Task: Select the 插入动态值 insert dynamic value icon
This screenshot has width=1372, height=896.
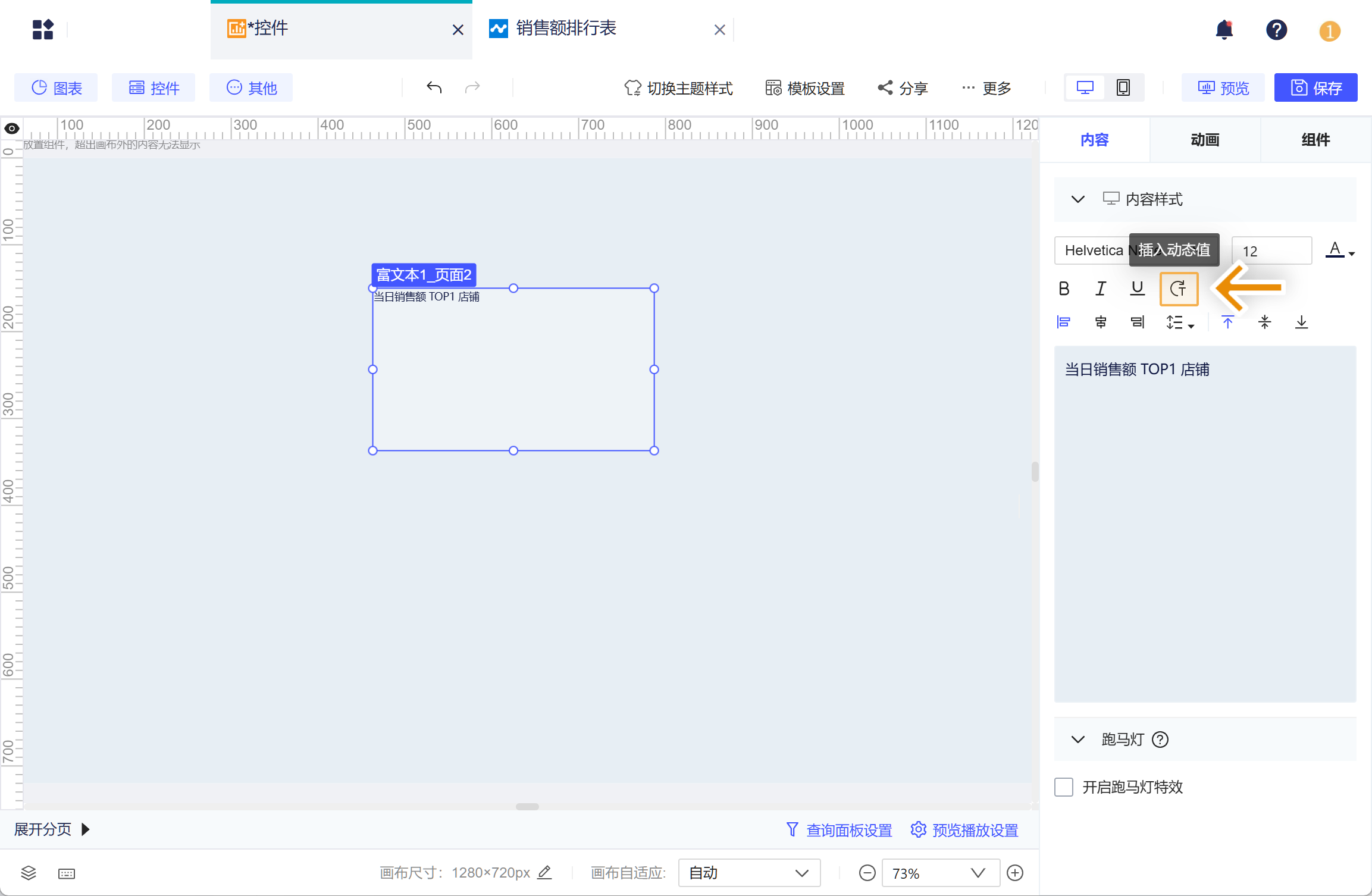Action: [x=1179, y=289]
